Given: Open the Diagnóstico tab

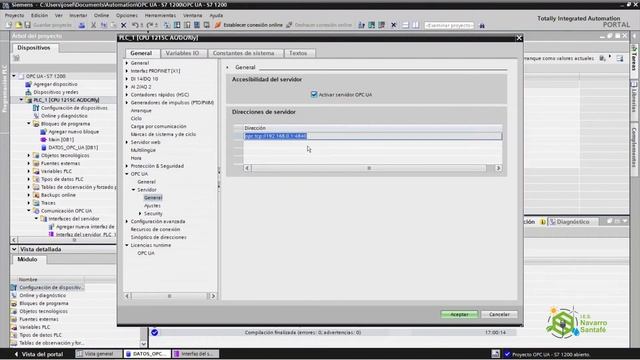Looking at the screenshot, I should (x=572, y=222).
